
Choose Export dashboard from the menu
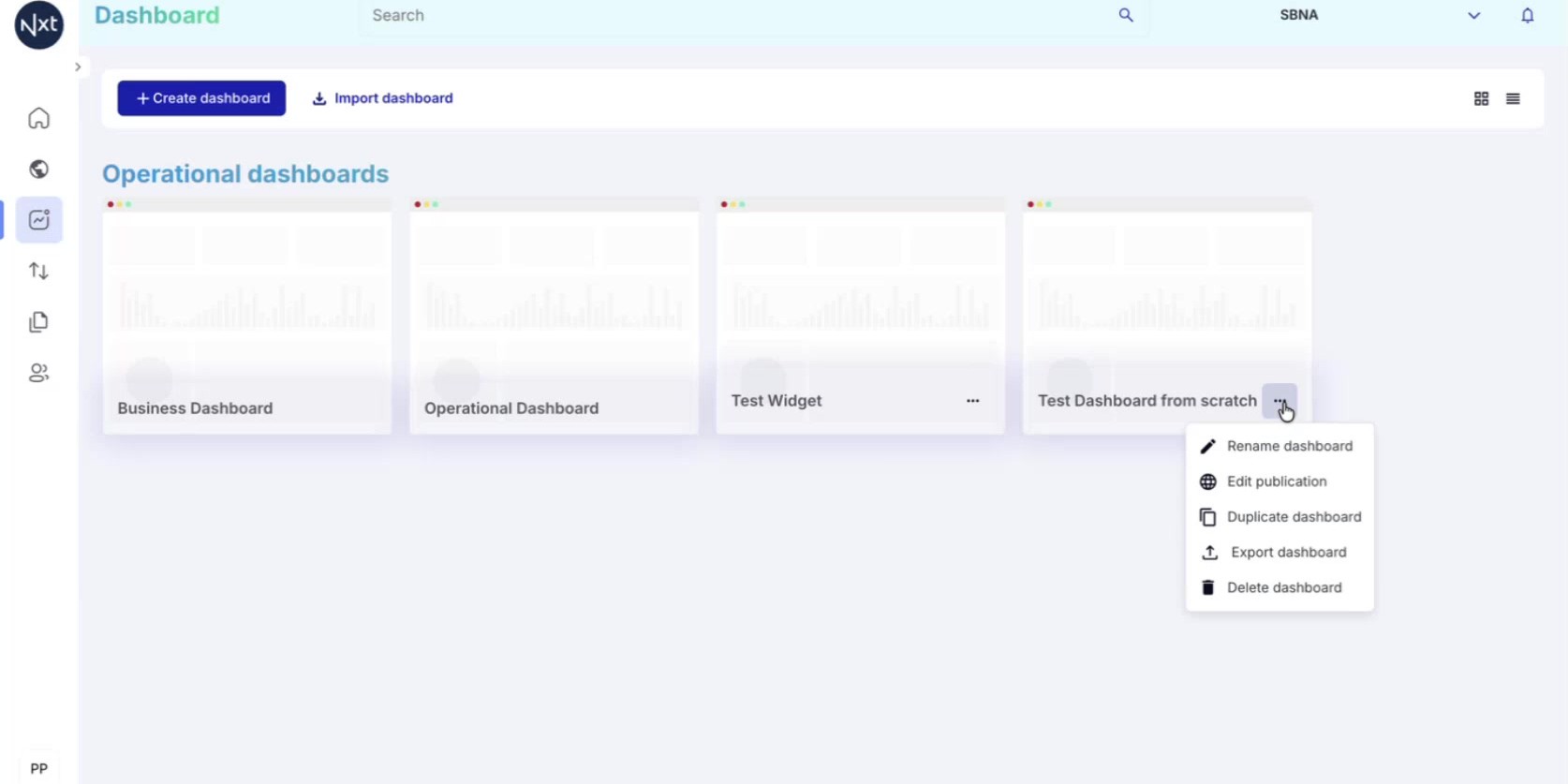pyautogui.click(x=1280, y=553)
